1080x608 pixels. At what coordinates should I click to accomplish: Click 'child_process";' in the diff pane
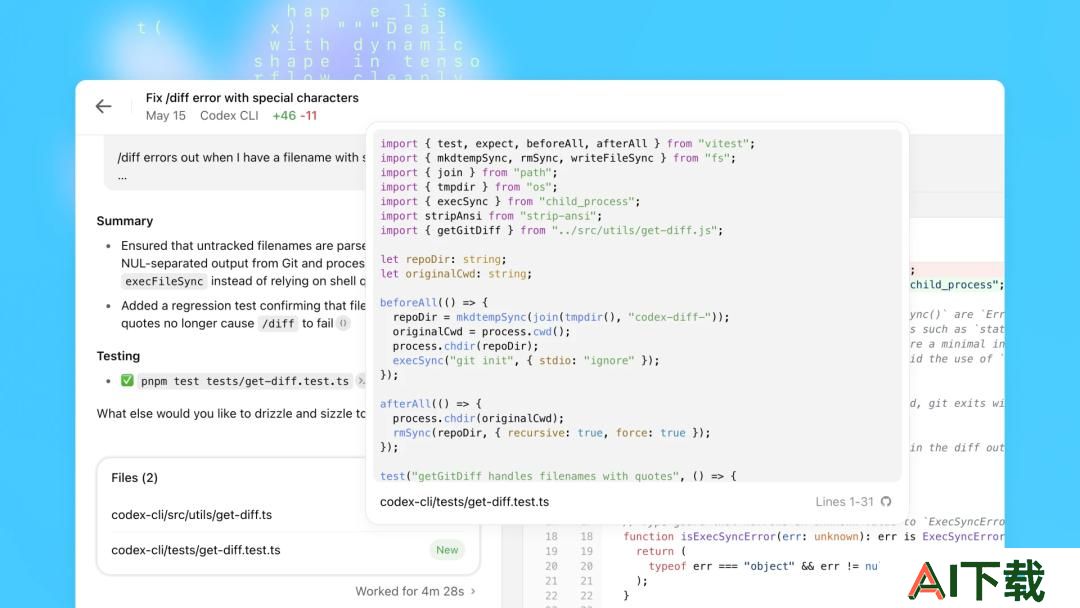957,284
